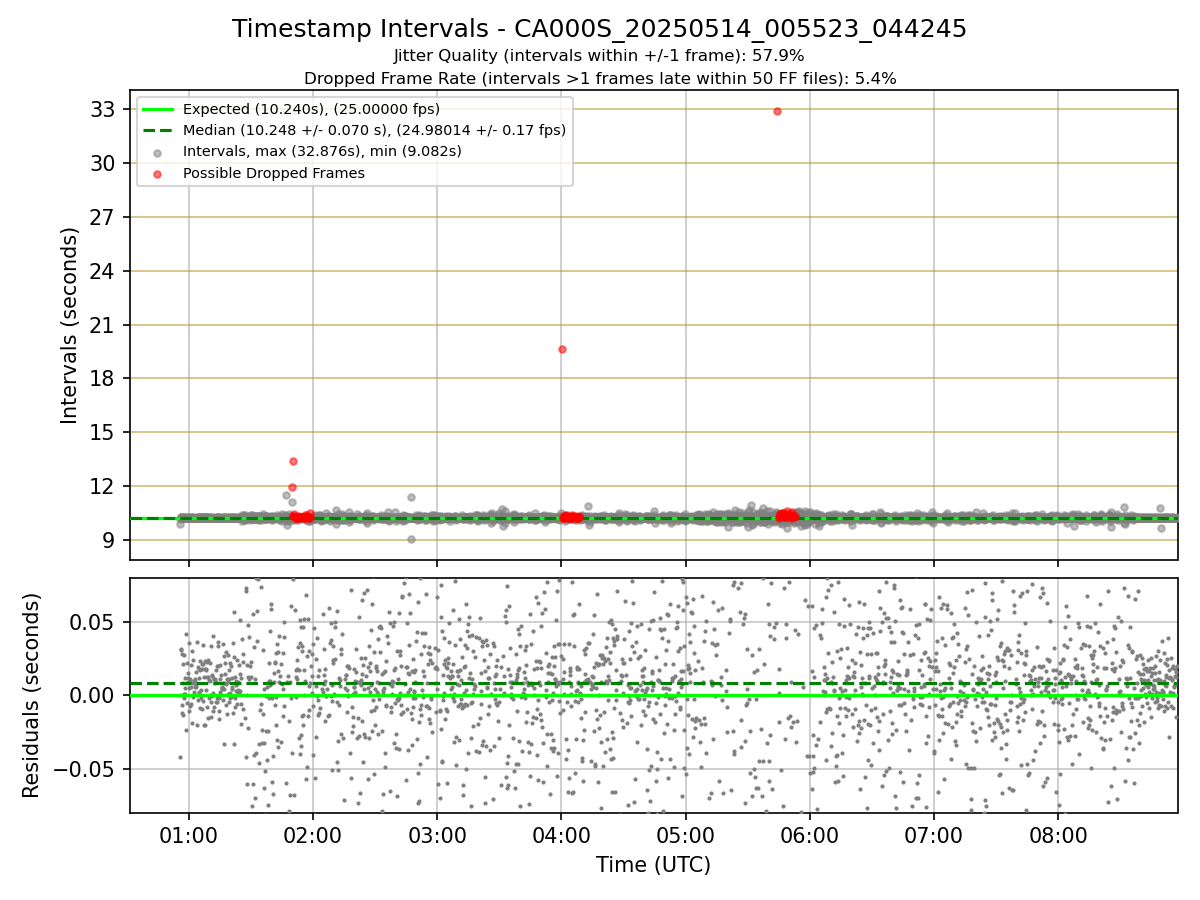Click the 24 tick on intervals axis
This screenshot has width=1200, height=900.
pyautogui.click(x=103, y=271)
